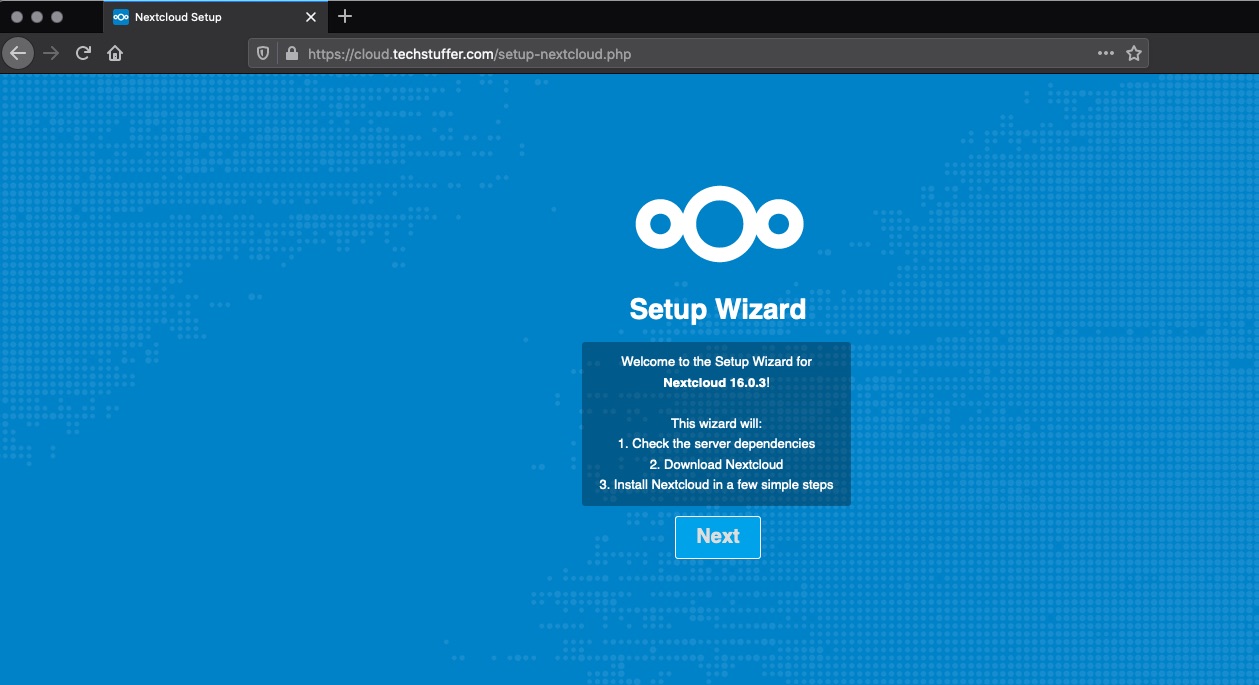Click the large Nextcloud logo

click(x=719, y=222)
